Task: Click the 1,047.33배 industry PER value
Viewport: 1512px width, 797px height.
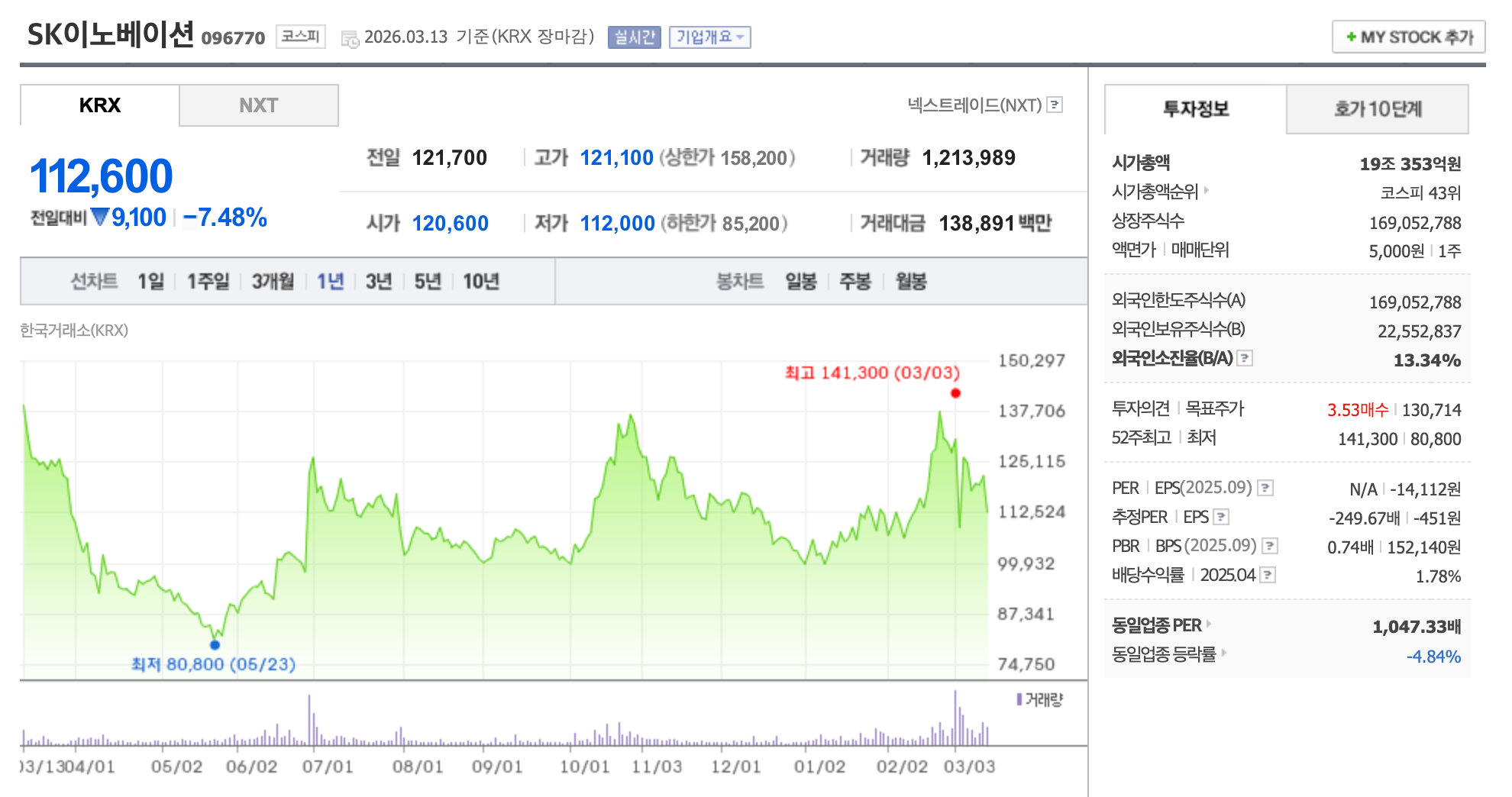Action: (1417, 627)
